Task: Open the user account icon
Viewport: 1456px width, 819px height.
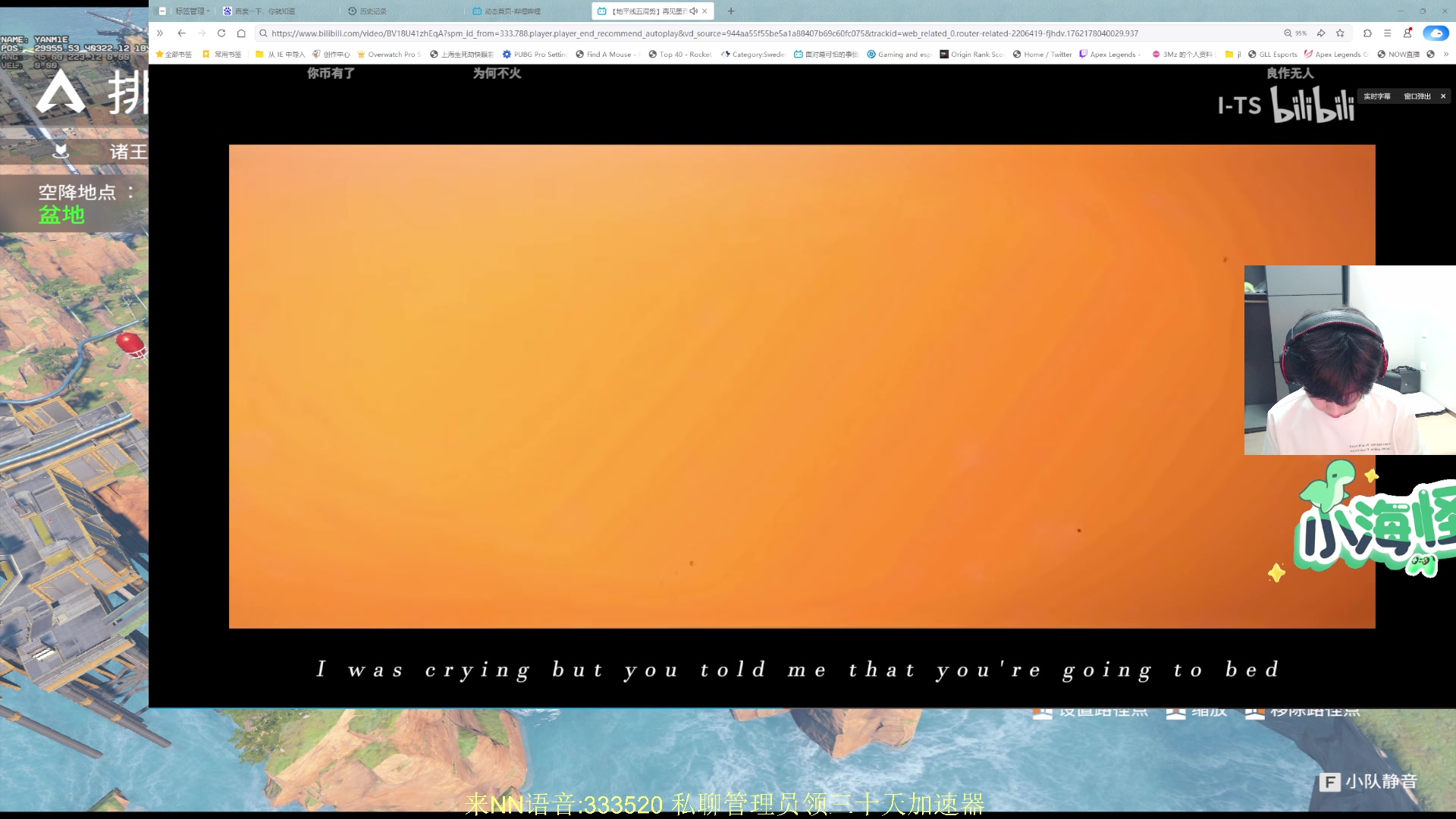Action: click(1407, 33)
